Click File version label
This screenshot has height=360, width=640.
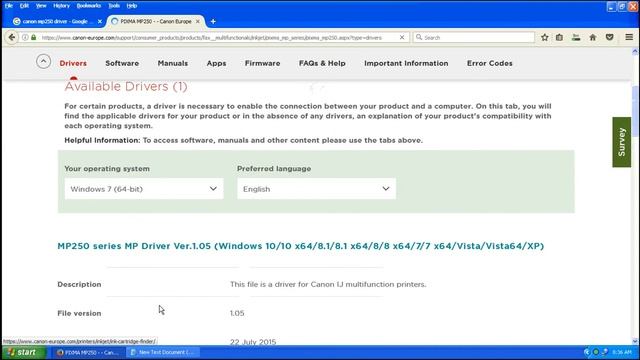(79, 313)
